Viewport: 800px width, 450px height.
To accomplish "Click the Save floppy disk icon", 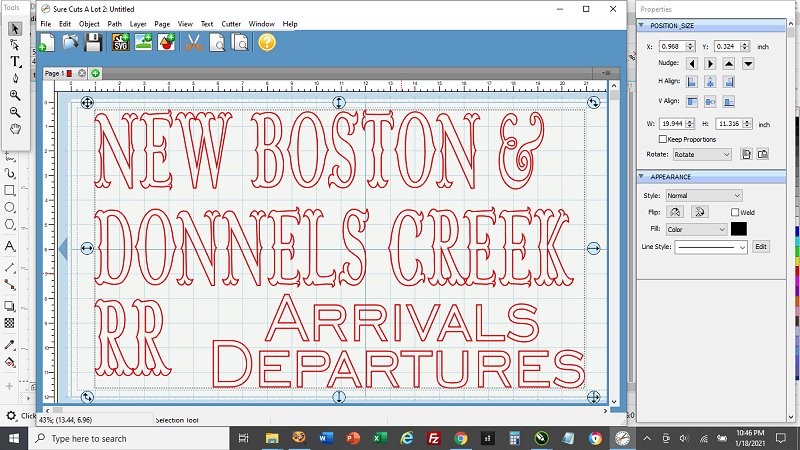I will (x=93, y=42).
